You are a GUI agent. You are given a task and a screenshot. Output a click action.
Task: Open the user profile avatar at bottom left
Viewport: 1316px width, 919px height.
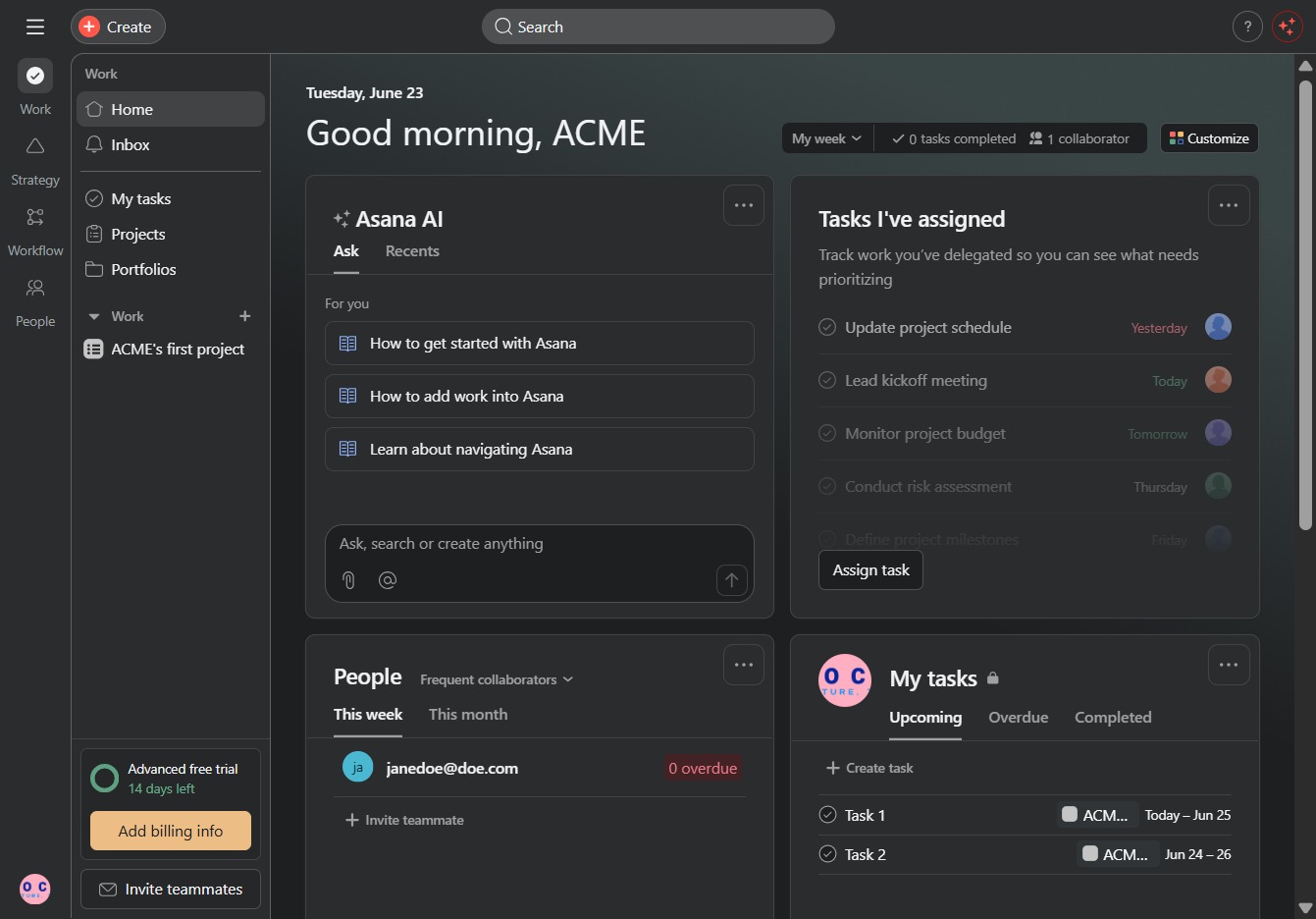pos(35,889)
